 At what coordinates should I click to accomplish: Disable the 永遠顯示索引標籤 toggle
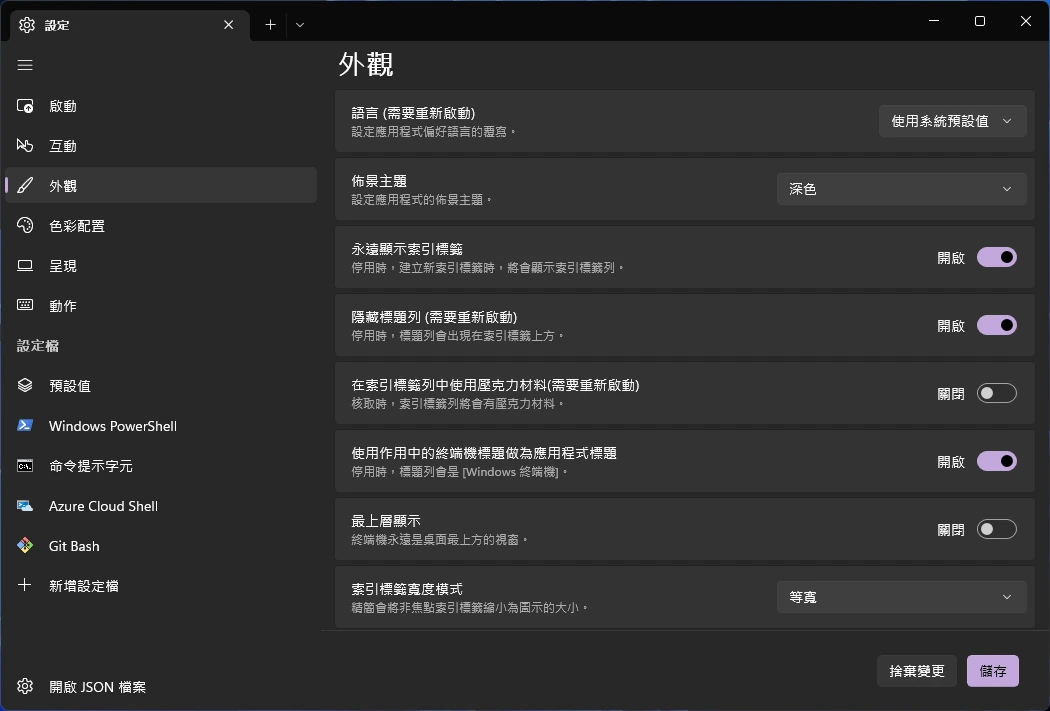tap(996, 257)
